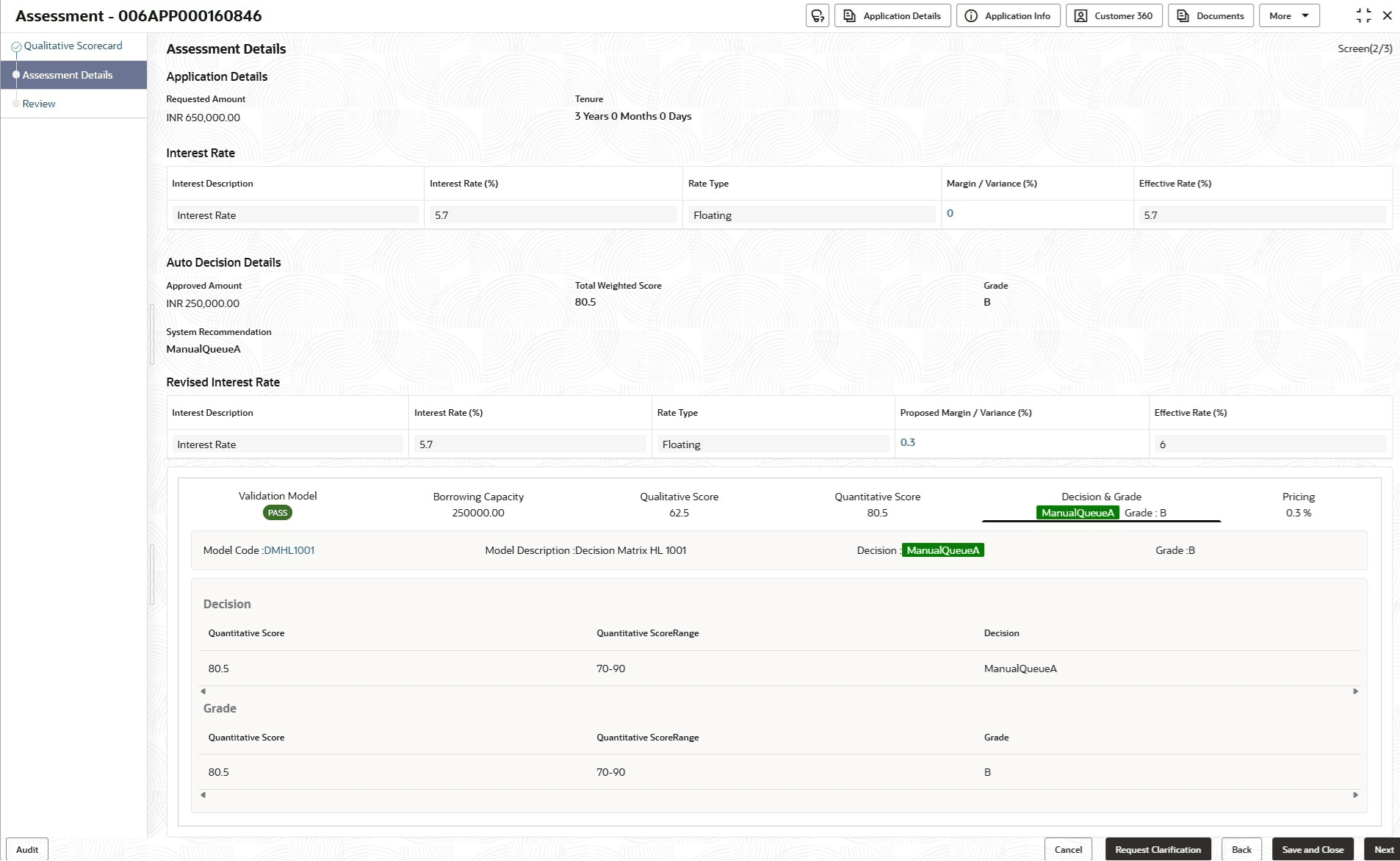Screen dimensions: 1400x861
Task: Click the Floating Rate Type field in Interest Rate table
Action: 812,215
